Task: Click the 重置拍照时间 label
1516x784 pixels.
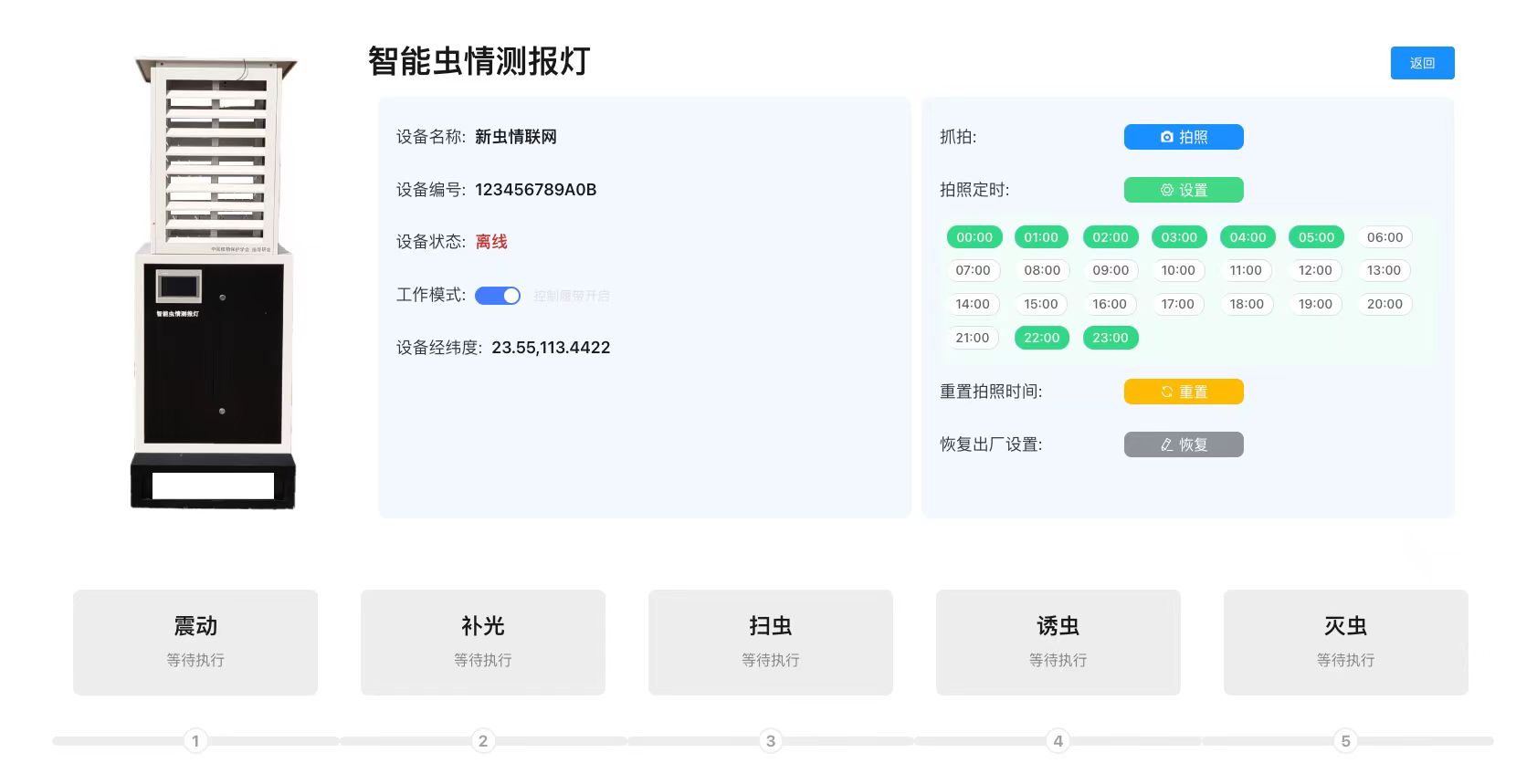Action: (x=991, y=392)
